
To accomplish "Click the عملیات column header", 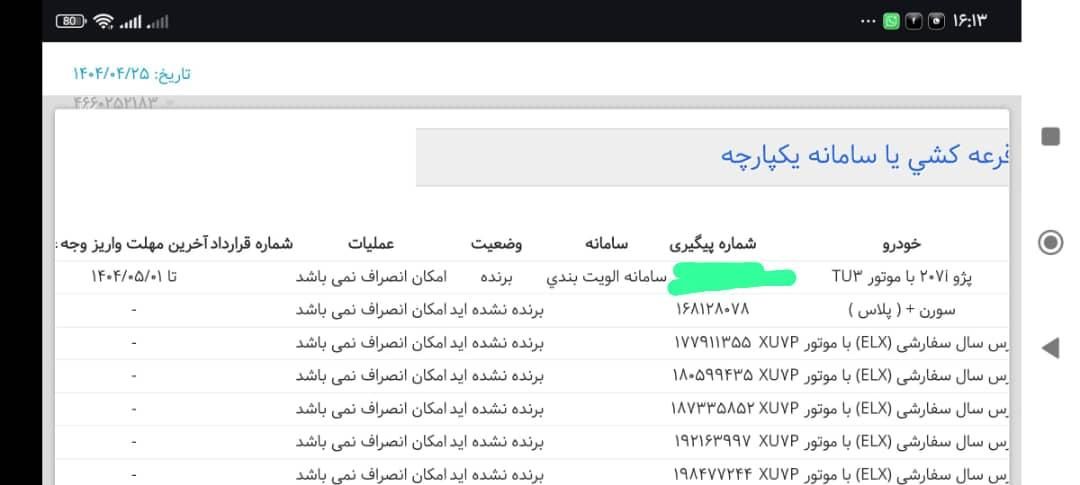I will [371, 243].
